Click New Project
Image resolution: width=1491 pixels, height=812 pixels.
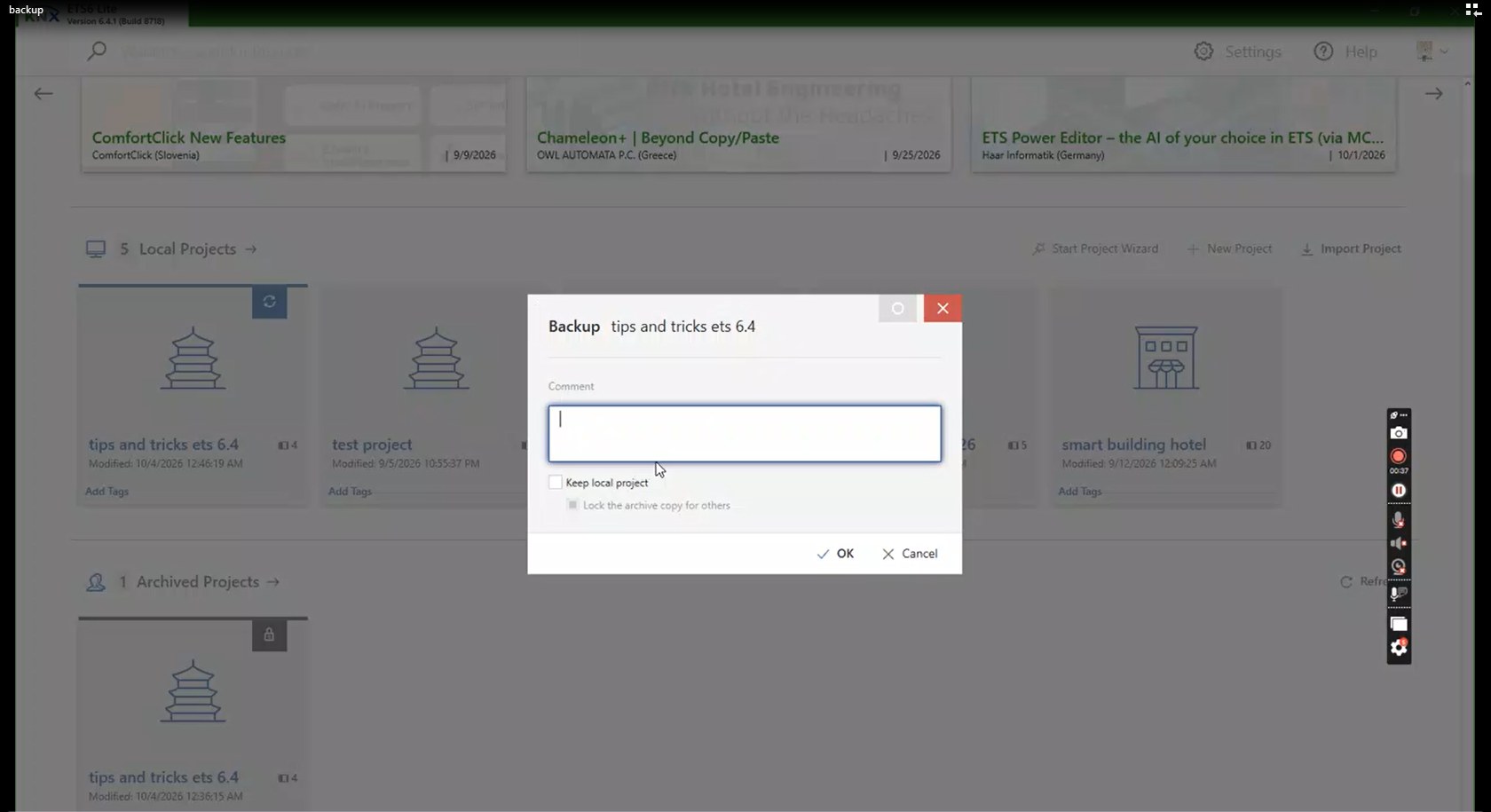click(x=1230, y=248)
